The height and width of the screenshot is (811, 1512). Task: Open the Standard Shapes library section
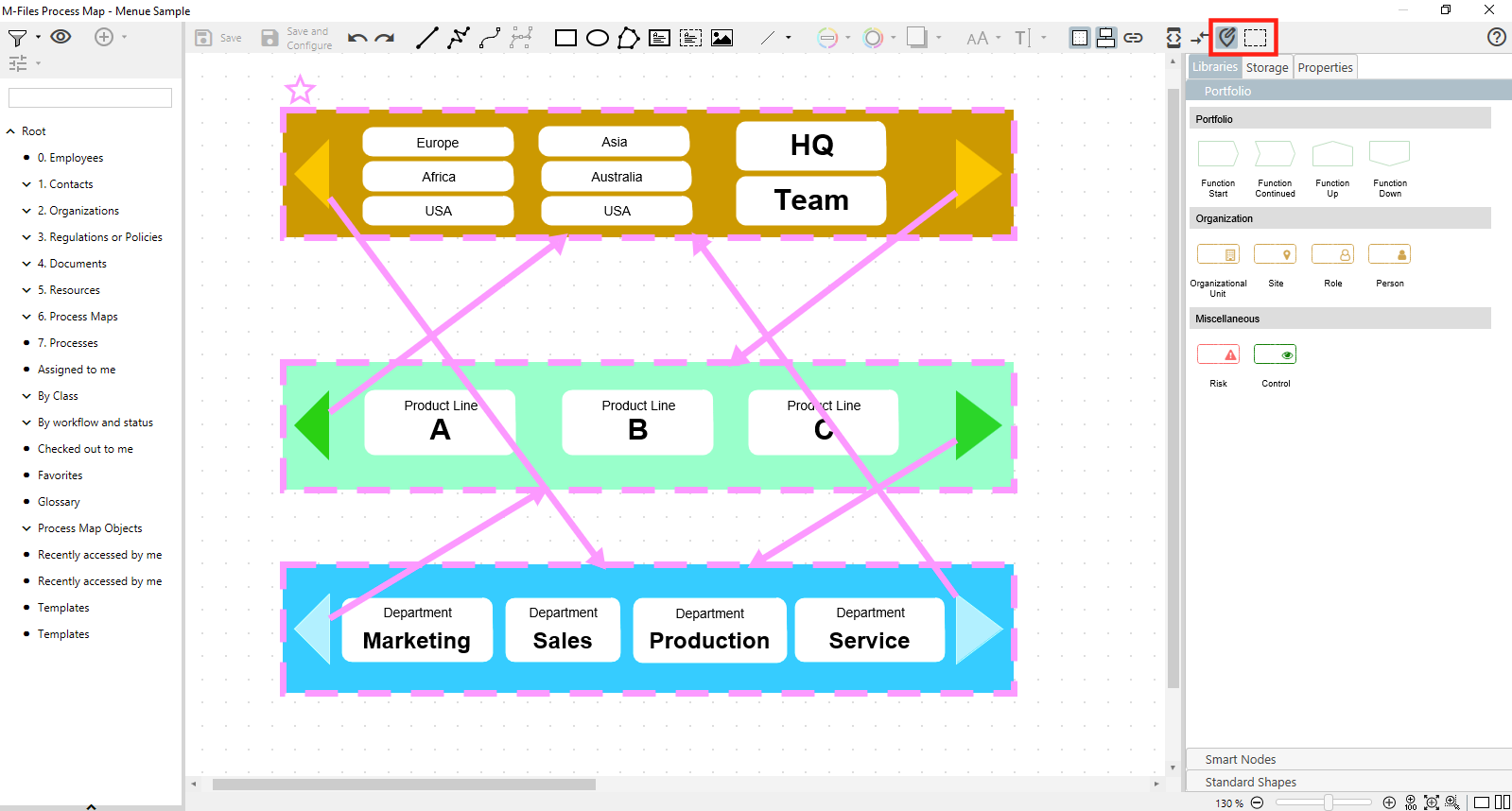point(1250,782)
